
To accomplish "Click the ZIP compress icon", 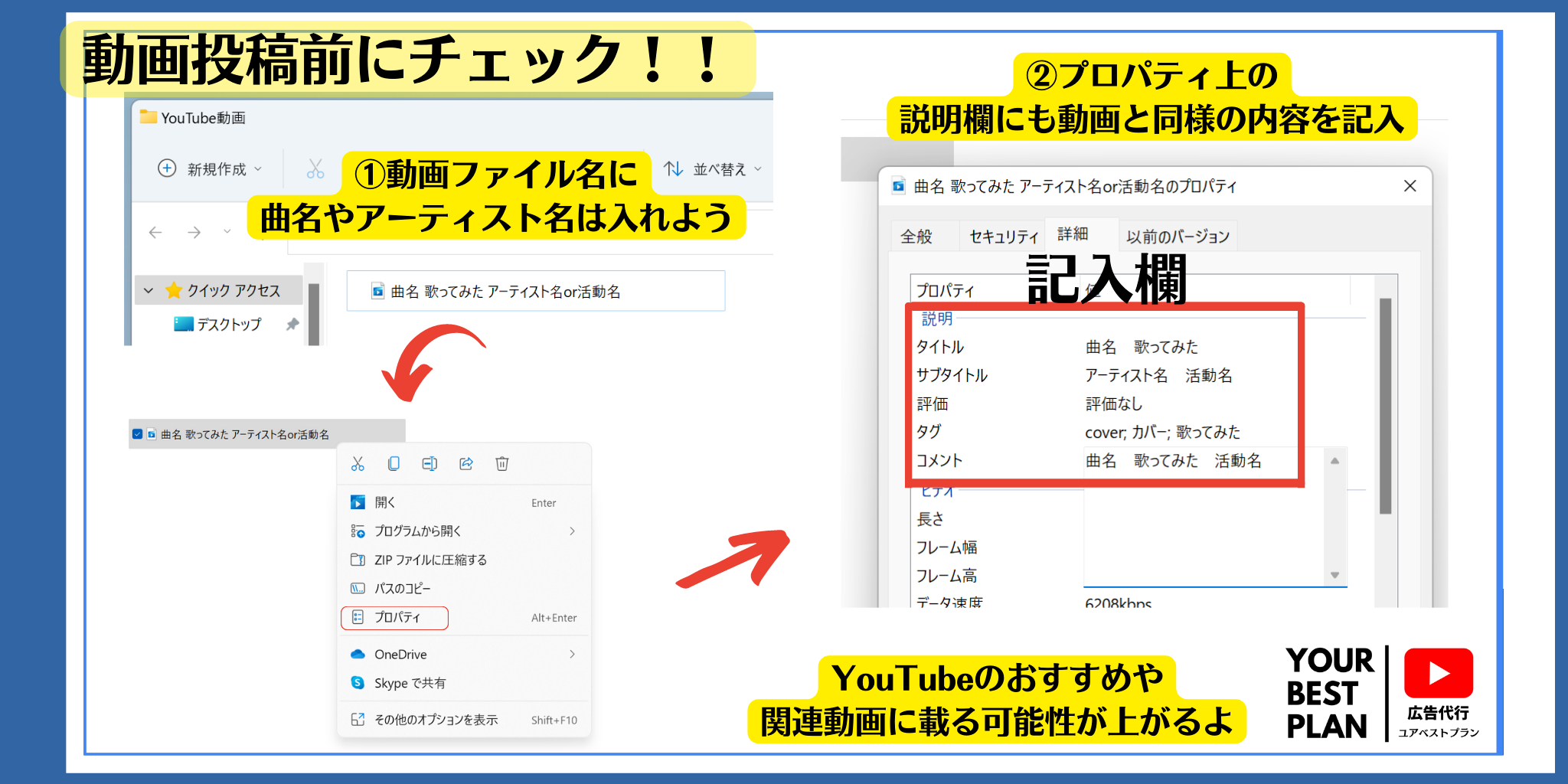I will pos(358,560).
